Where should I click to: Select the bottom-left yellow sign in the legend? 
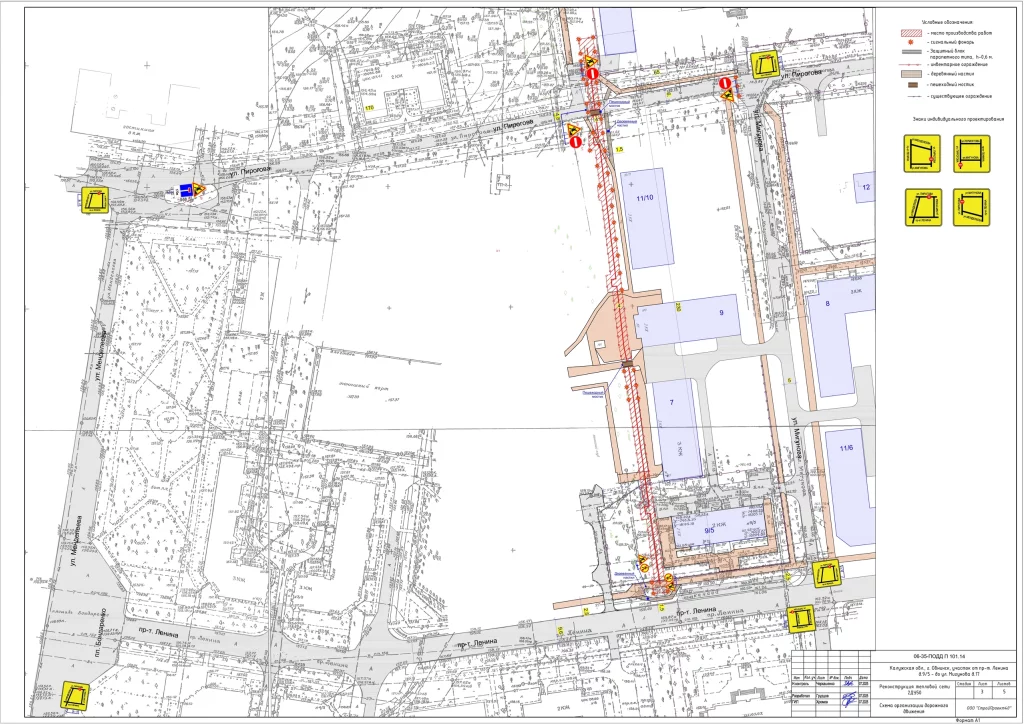[x=923, y=206]
